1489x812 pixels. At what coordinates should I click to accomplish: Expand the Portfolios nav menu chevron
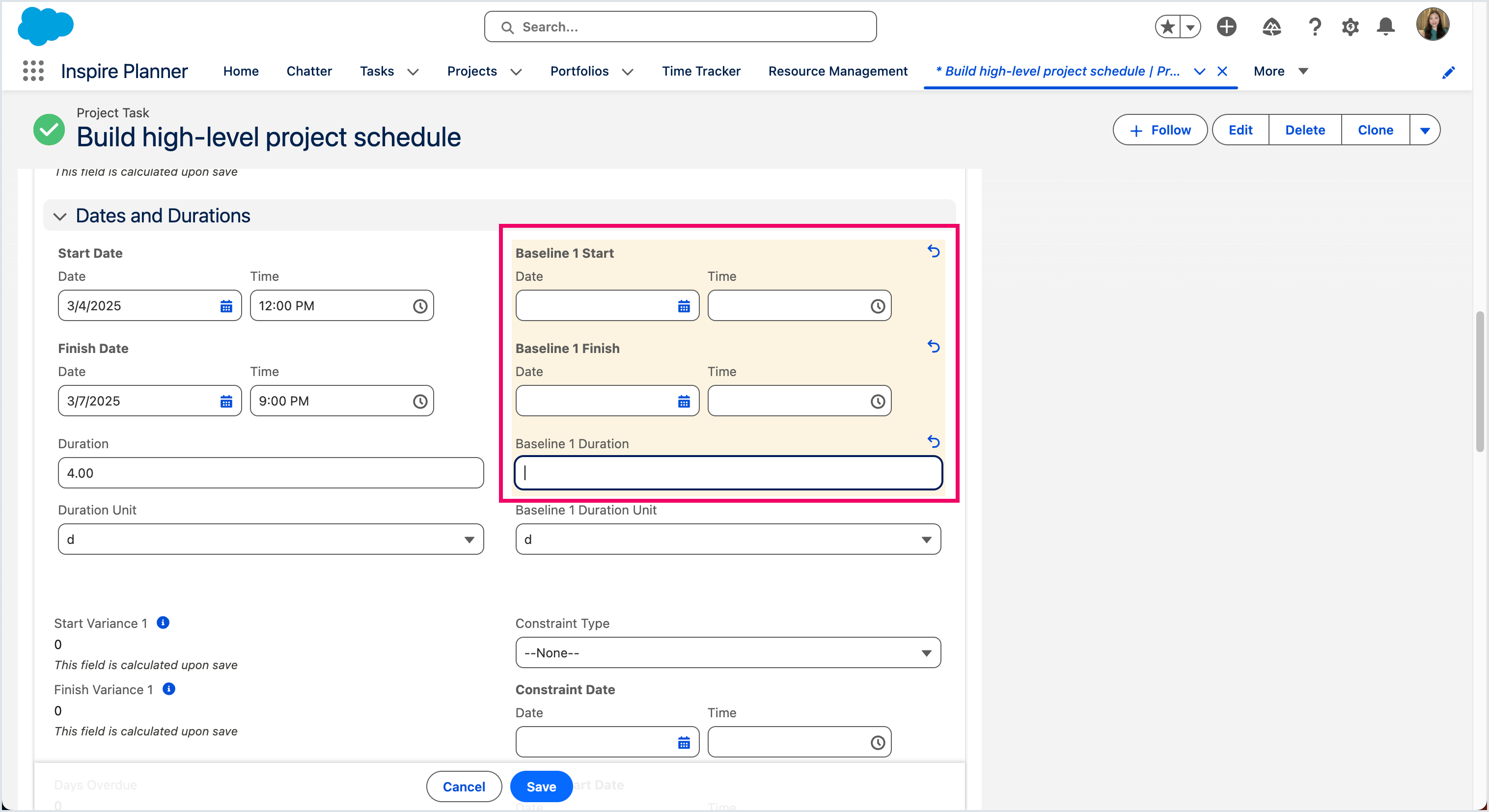[x=628, y=72]
